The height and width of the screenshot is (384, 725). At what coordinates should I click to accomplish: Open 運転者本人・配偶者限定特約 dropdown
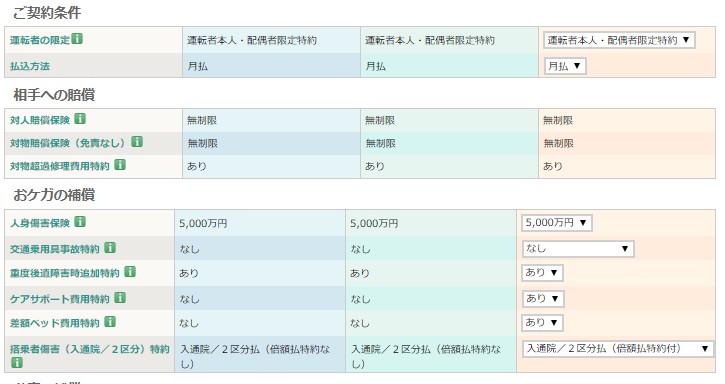619,40
